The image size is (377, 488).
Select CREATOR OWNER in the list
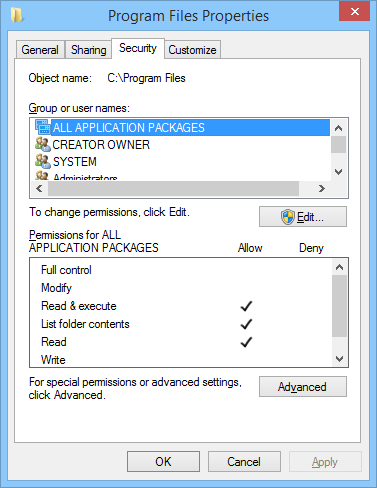click(x=101, y=145)
